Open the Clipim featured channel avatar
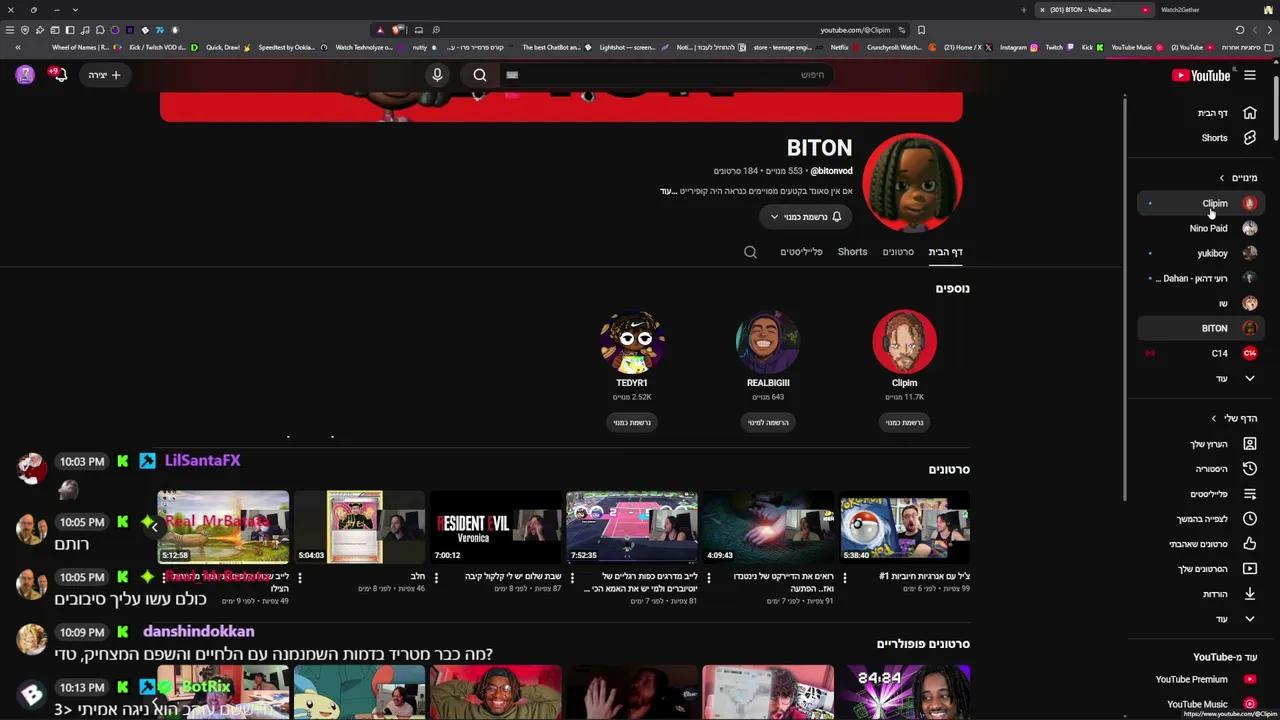Viewport: 1280px width, 720px height. click(x=904, y=341)
